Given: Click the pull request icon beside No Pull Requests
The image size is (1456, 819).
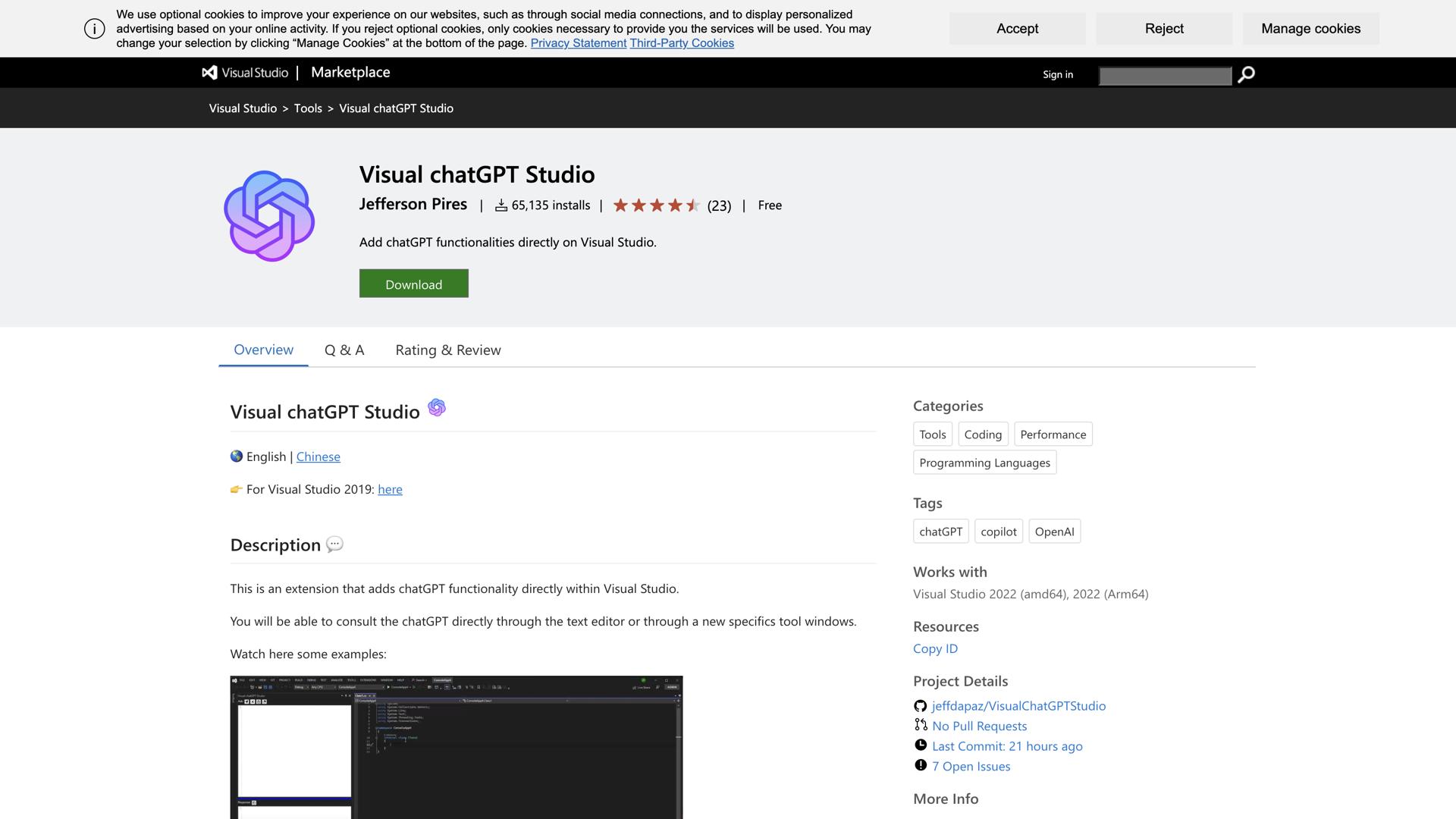Looking at the screenshot, I should (x=920, y=726).
